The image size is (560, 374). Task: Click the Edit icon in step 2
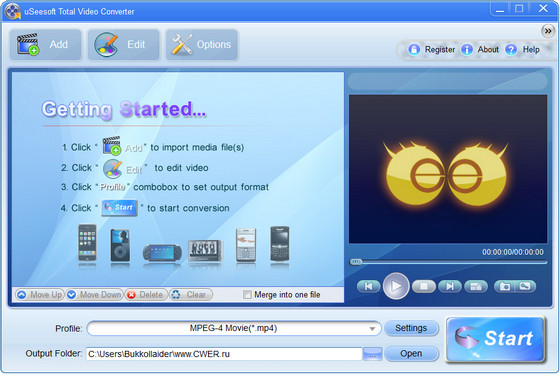(112, 168)
